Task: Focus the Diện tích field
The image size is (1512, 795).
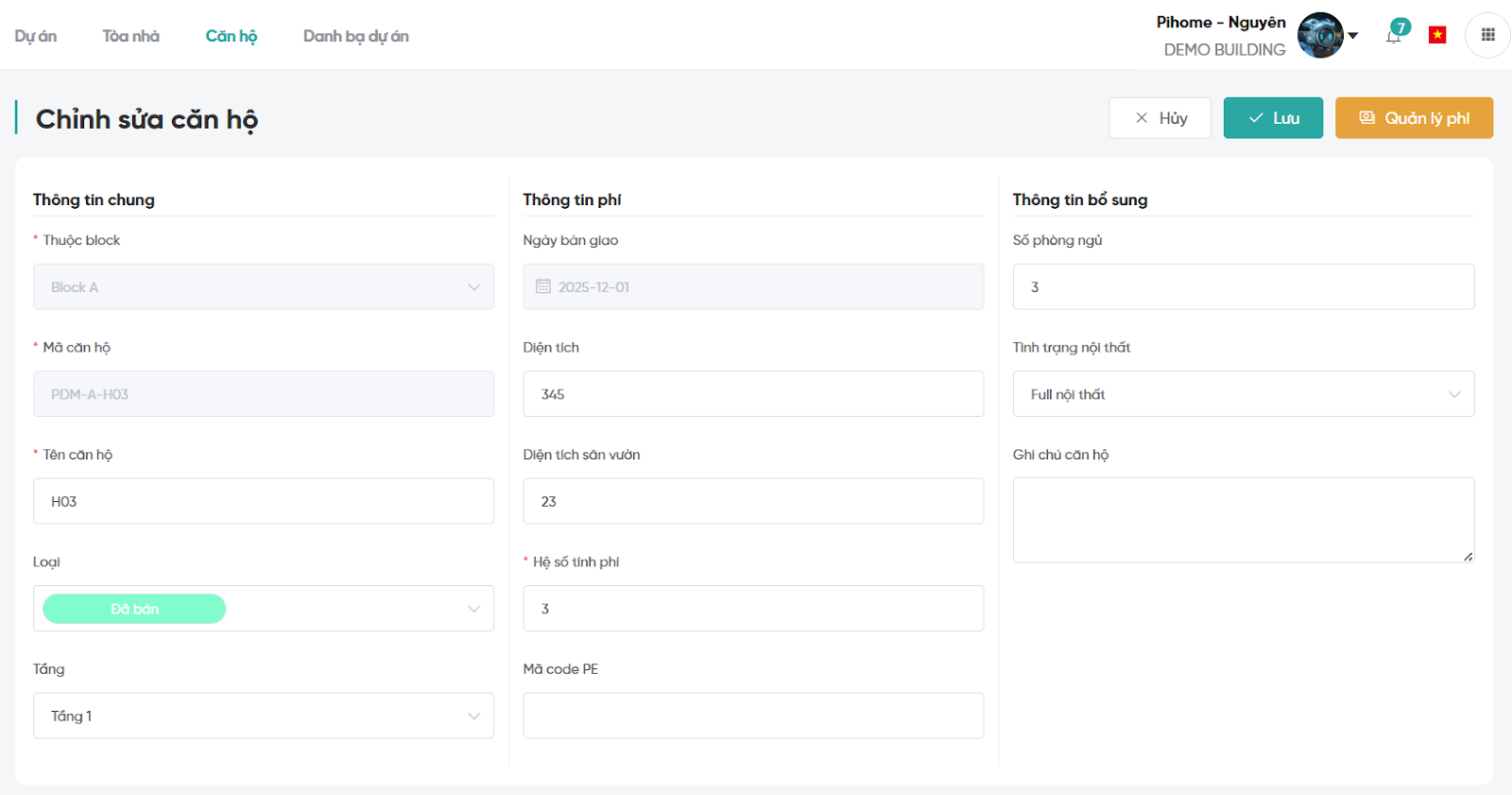Action: click(753, 394)
